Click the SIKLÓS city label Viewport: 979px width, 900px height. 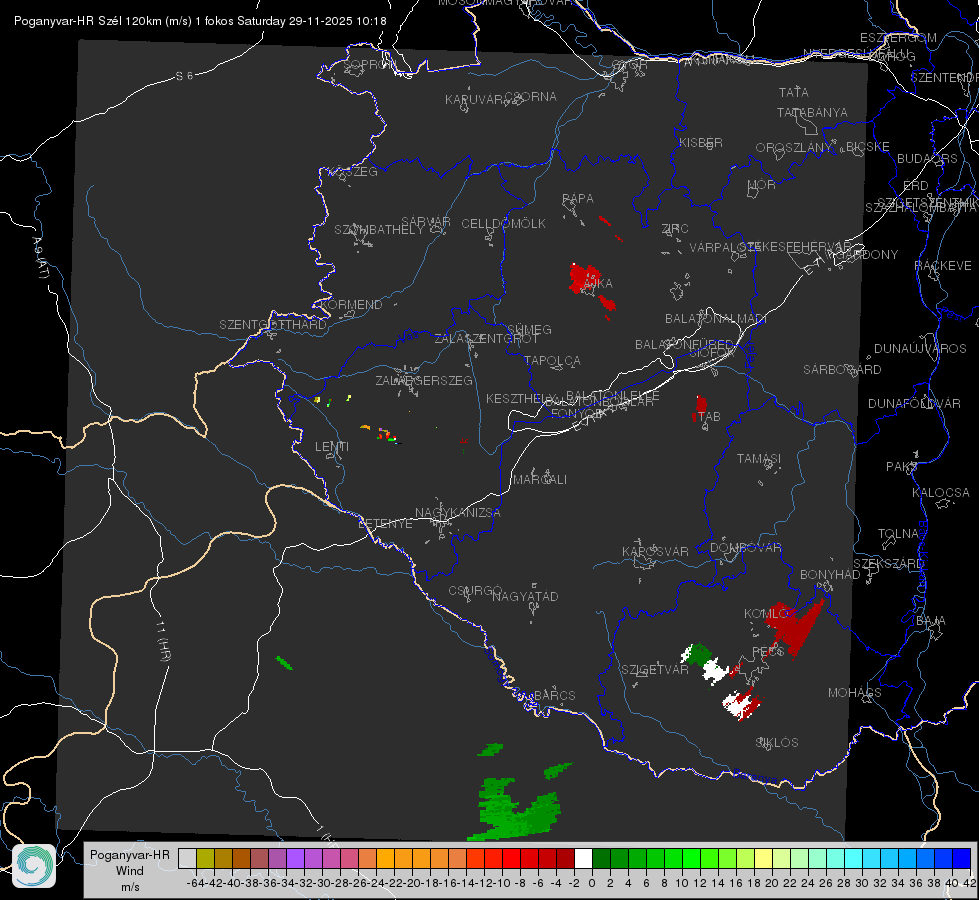click(777, 743)
